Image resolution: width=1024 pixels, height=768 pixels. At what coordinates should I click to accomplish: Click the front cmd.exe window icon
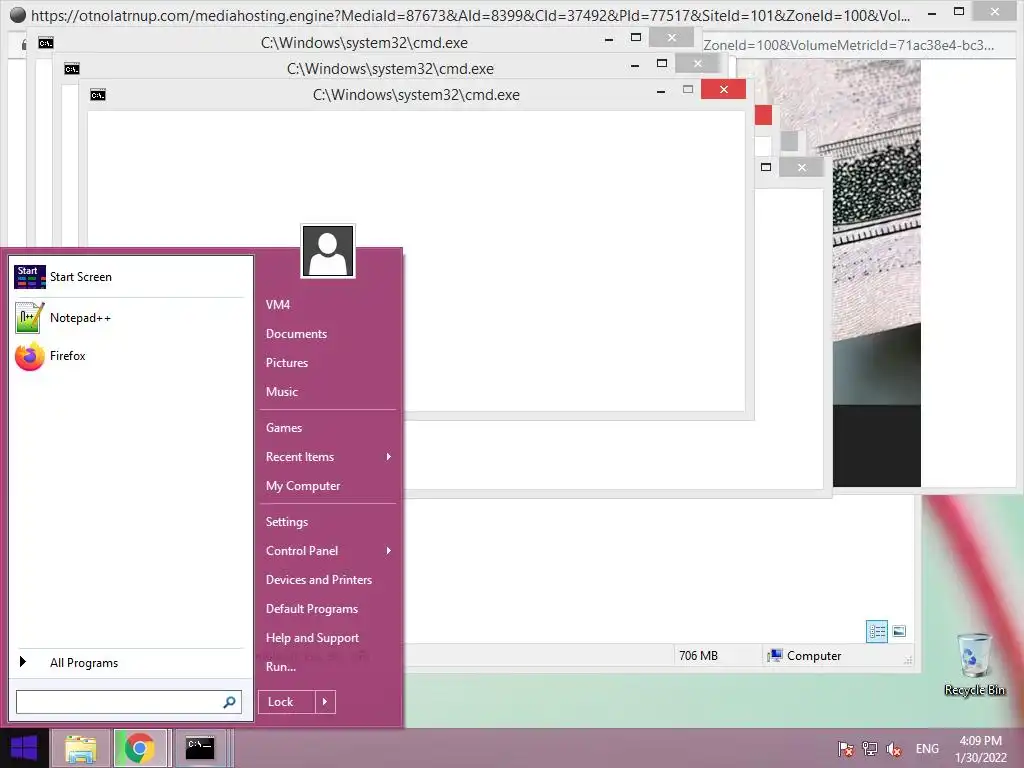click(x=98, y=95)
